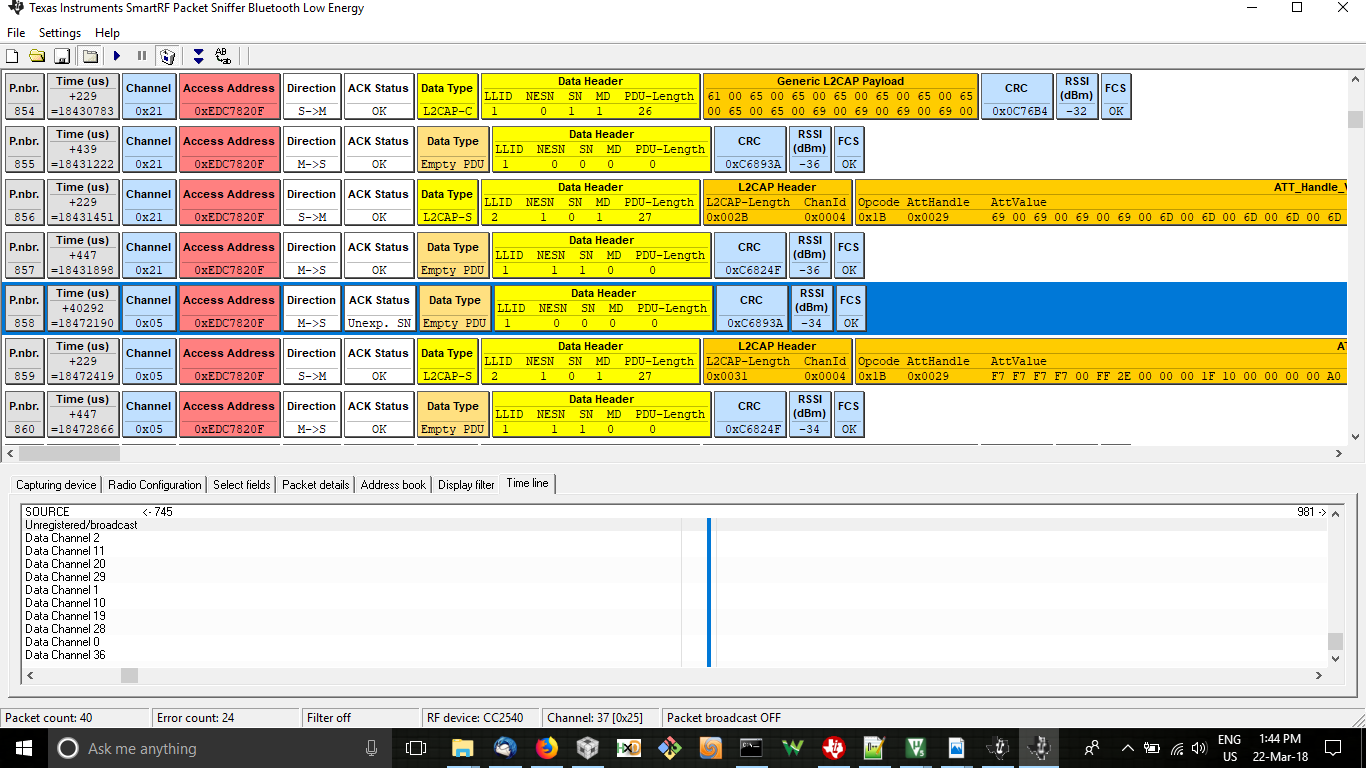Click the blue packet marker in the timeline
The image size is (1366, 768).
pos(709,592)
